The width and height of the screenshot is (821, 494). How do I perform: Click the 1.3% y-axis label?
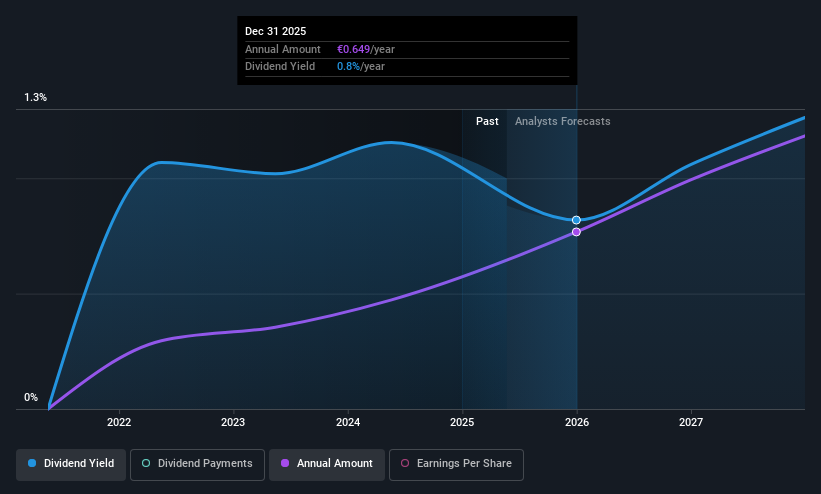[x=36, y=97]
